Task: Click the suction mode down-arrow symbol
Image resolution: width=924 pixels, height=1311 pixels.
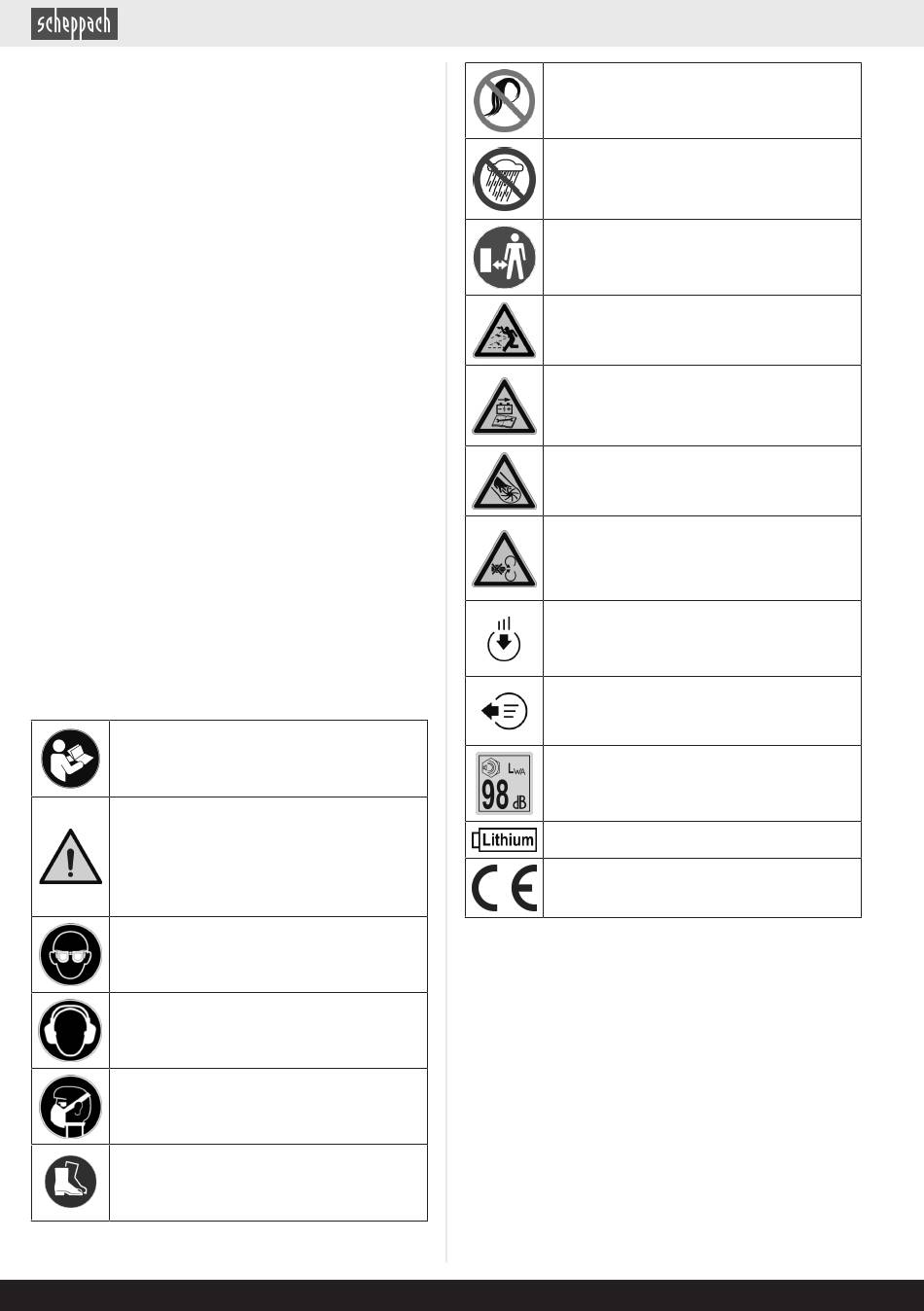Action: click(504, 639)
